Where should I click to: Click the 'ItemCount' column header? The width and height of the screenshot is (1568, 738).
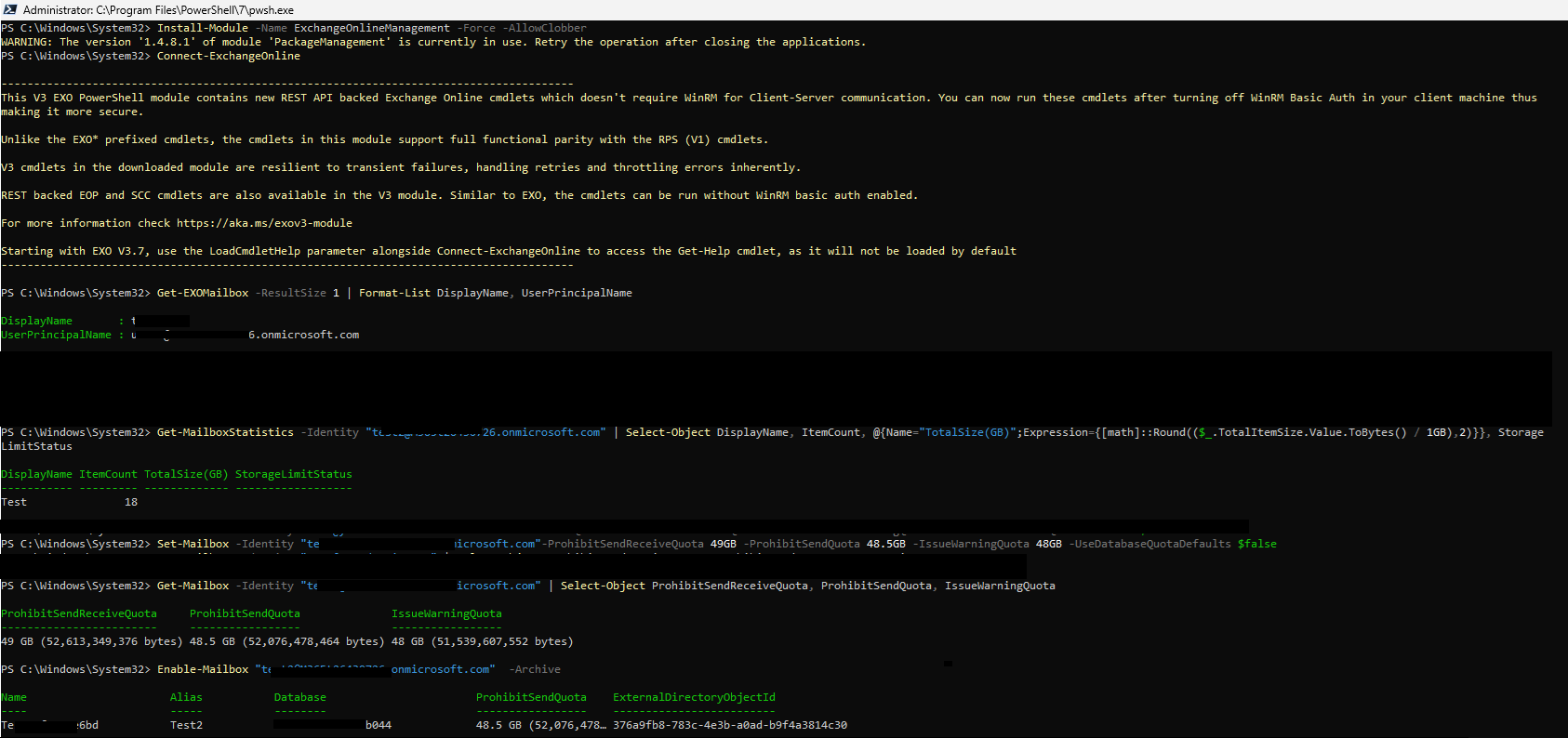coord(108,474)
